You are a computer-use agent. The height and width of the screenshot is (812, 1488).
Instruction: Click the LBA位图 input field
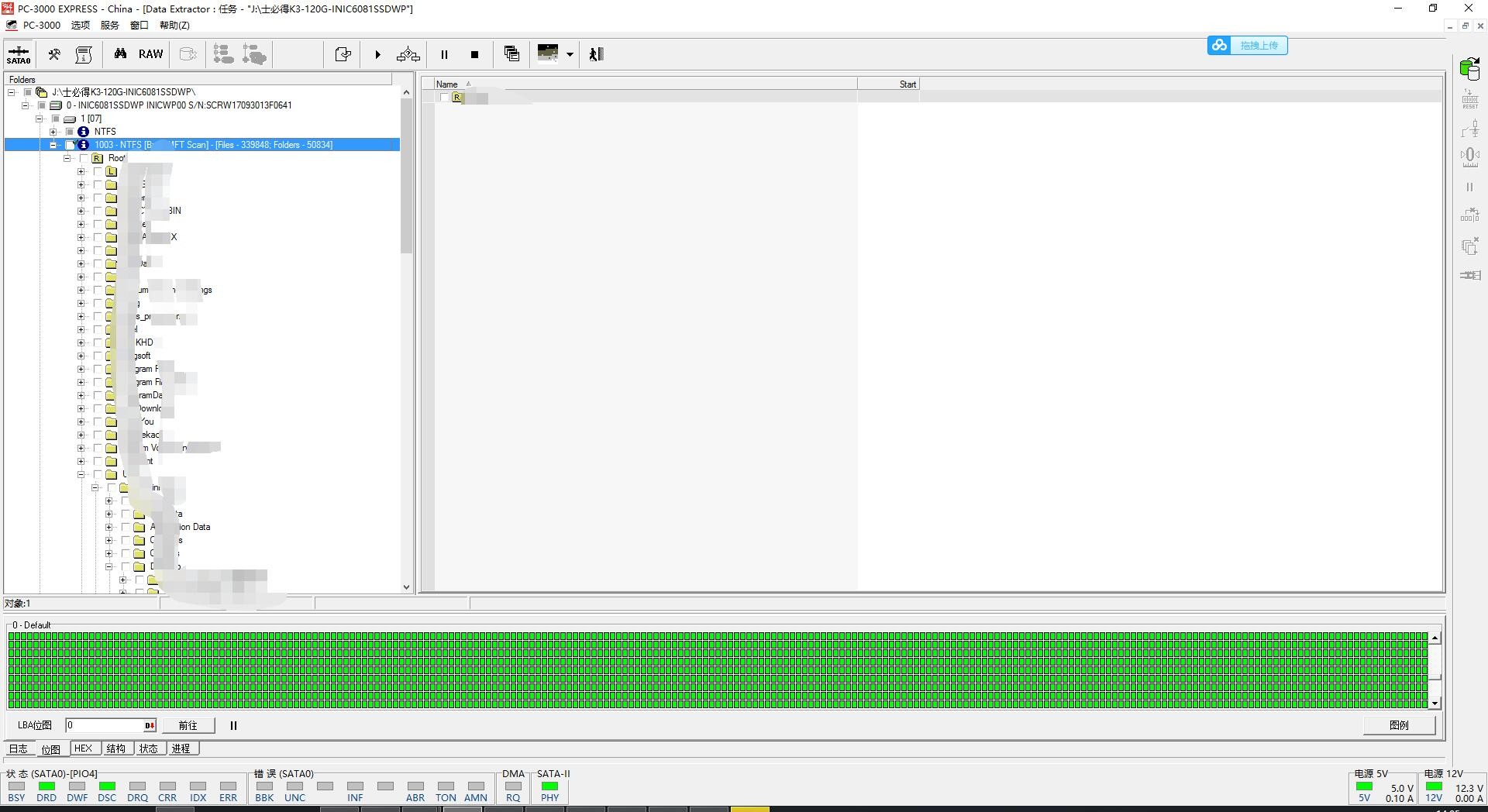click(x=105, y=725)
